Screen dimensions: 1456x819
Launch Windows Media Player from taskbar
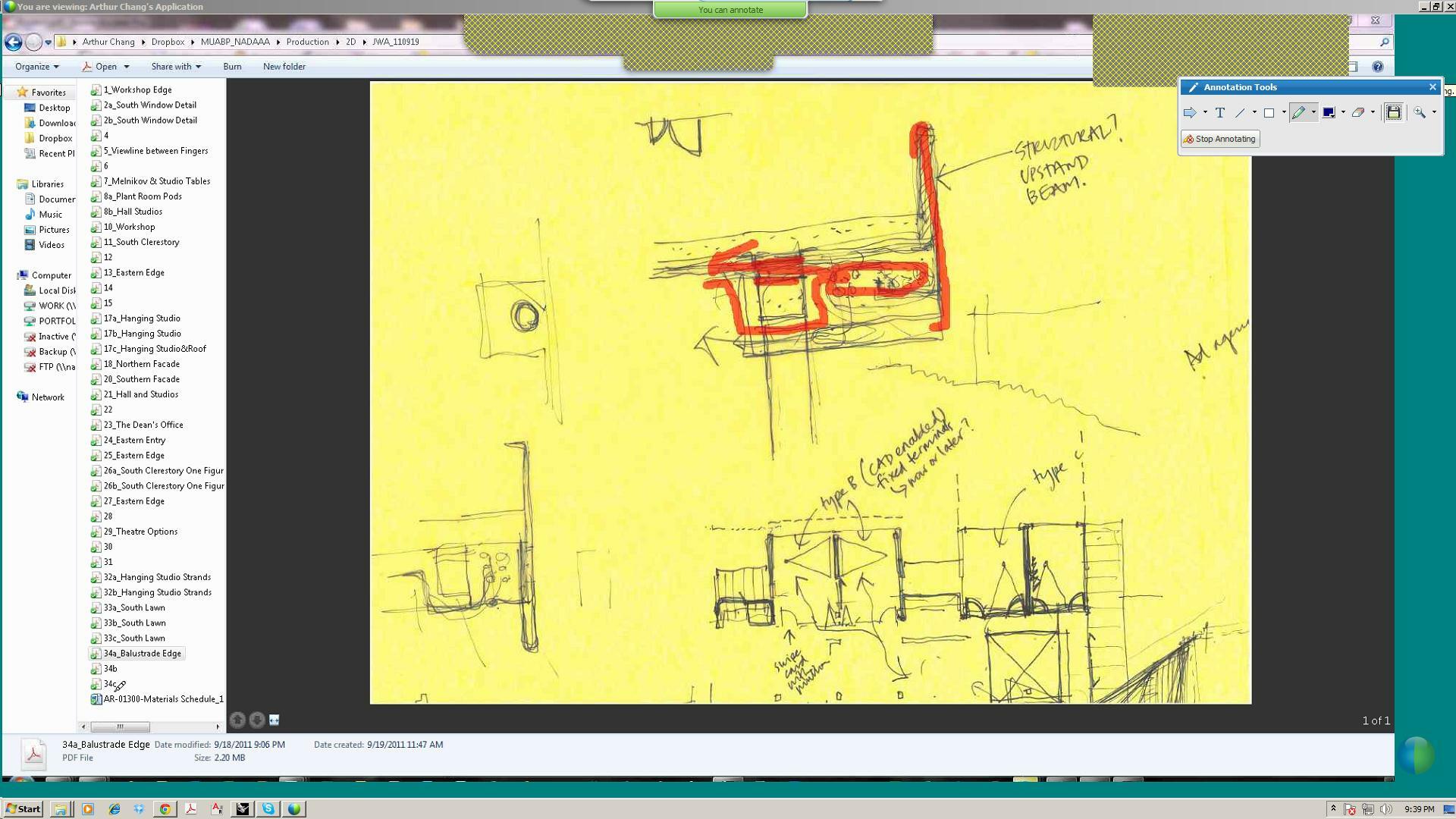tap(88, 809)
